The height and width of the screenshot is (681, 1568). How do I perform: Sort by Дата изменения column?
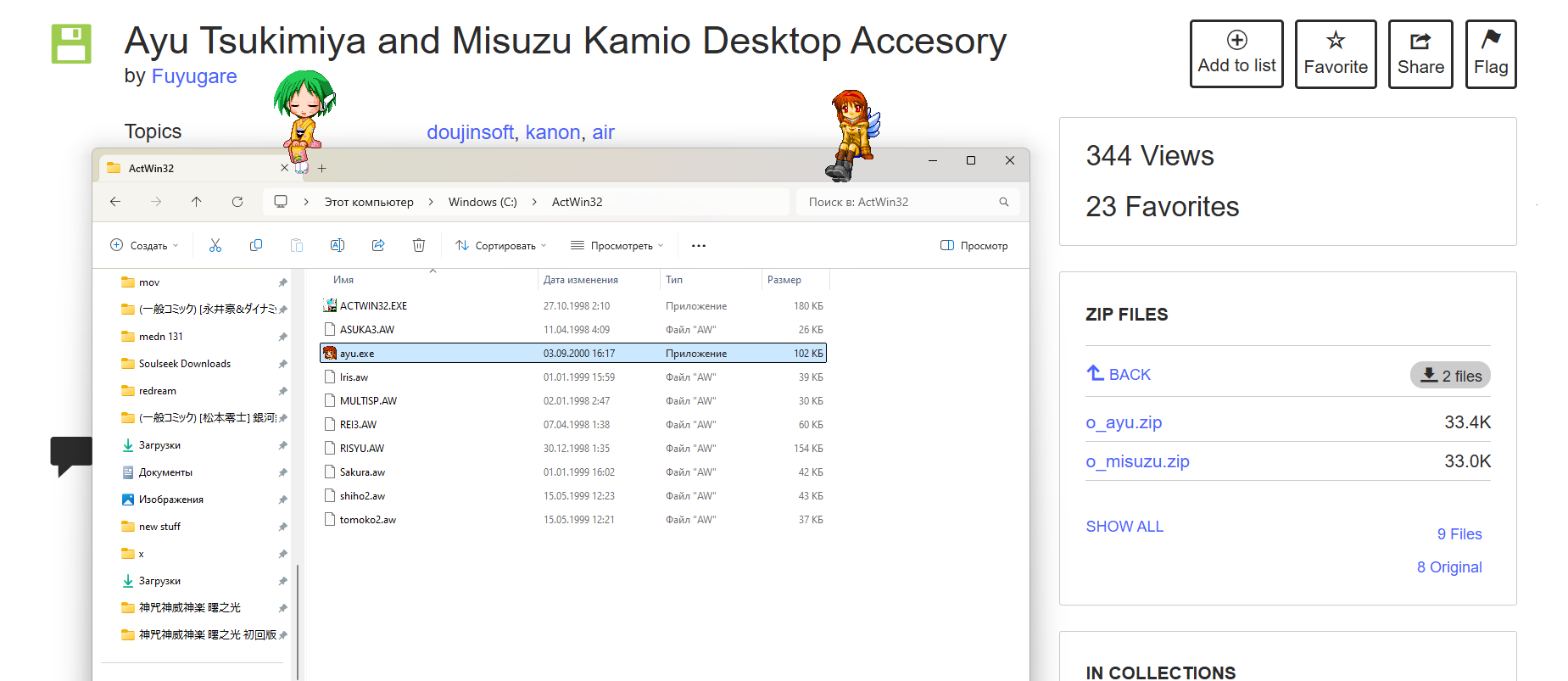(581, 280)
